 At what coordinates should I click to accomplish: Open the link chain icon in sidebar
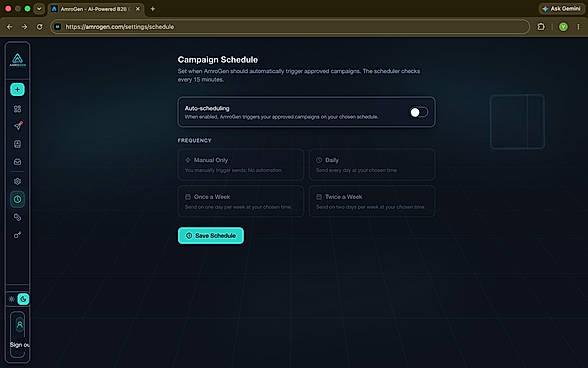[x=17, y=218]
